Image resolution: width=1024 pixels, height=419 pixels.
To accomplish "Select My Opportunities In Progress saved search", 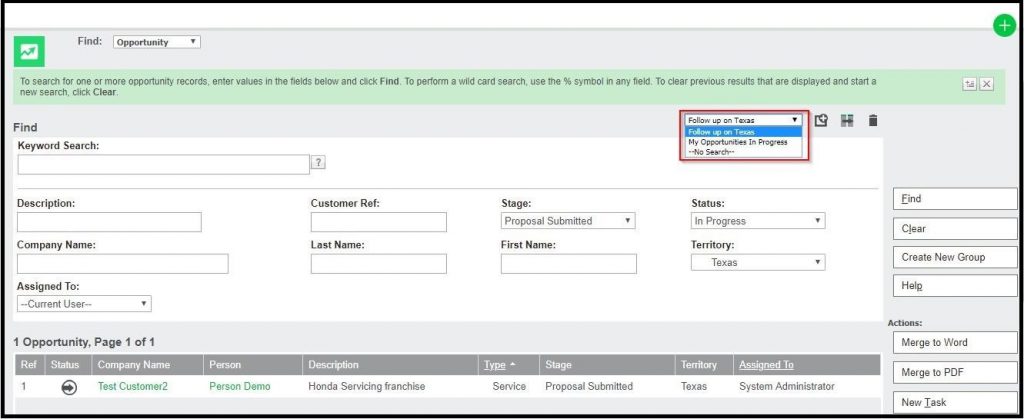I will tap(737, 142).
